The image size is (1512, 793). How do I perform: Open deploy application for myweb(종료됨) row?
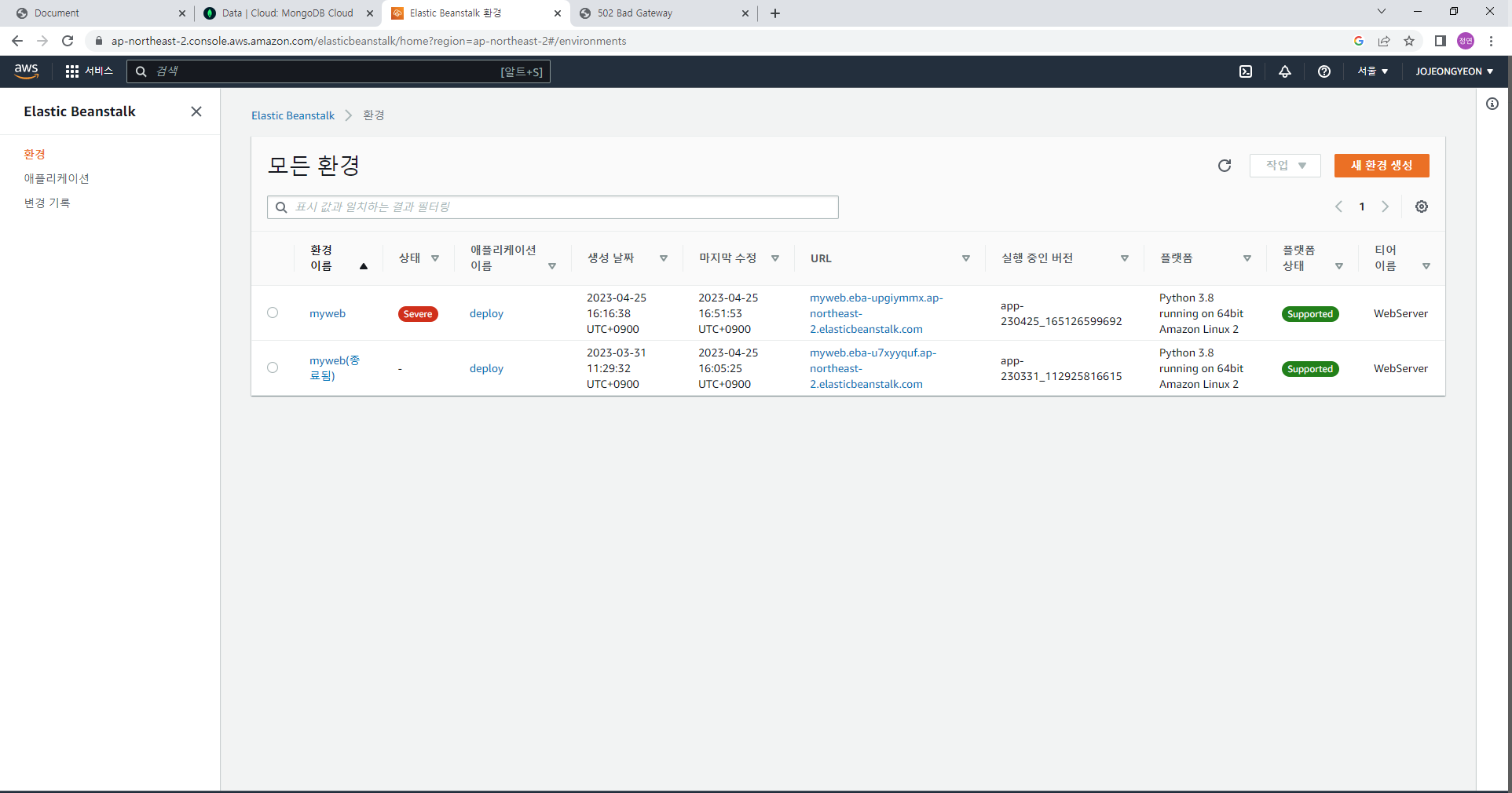pos(486,368)
